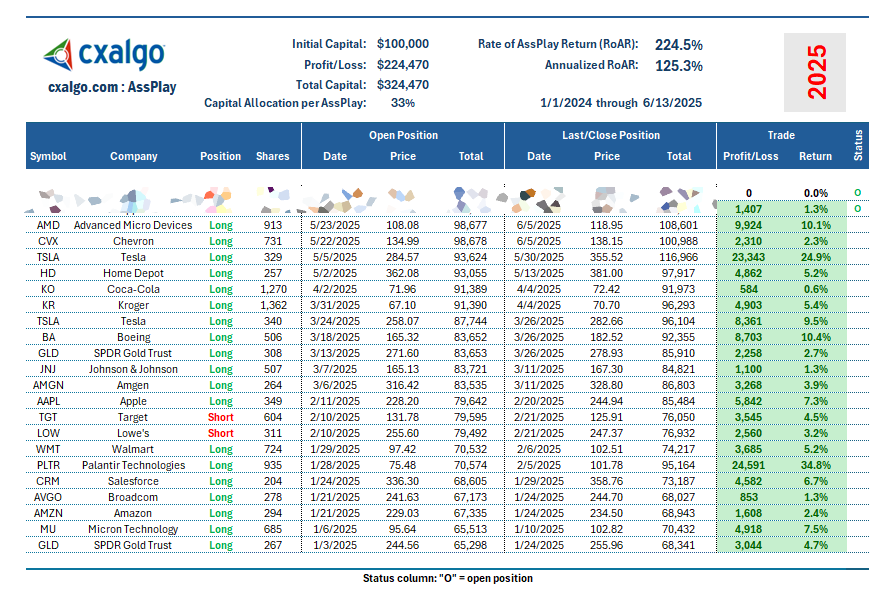Click the 24.9% return cell
The height and width of the screenshot is (602, 895).
(x=816, y=257)
